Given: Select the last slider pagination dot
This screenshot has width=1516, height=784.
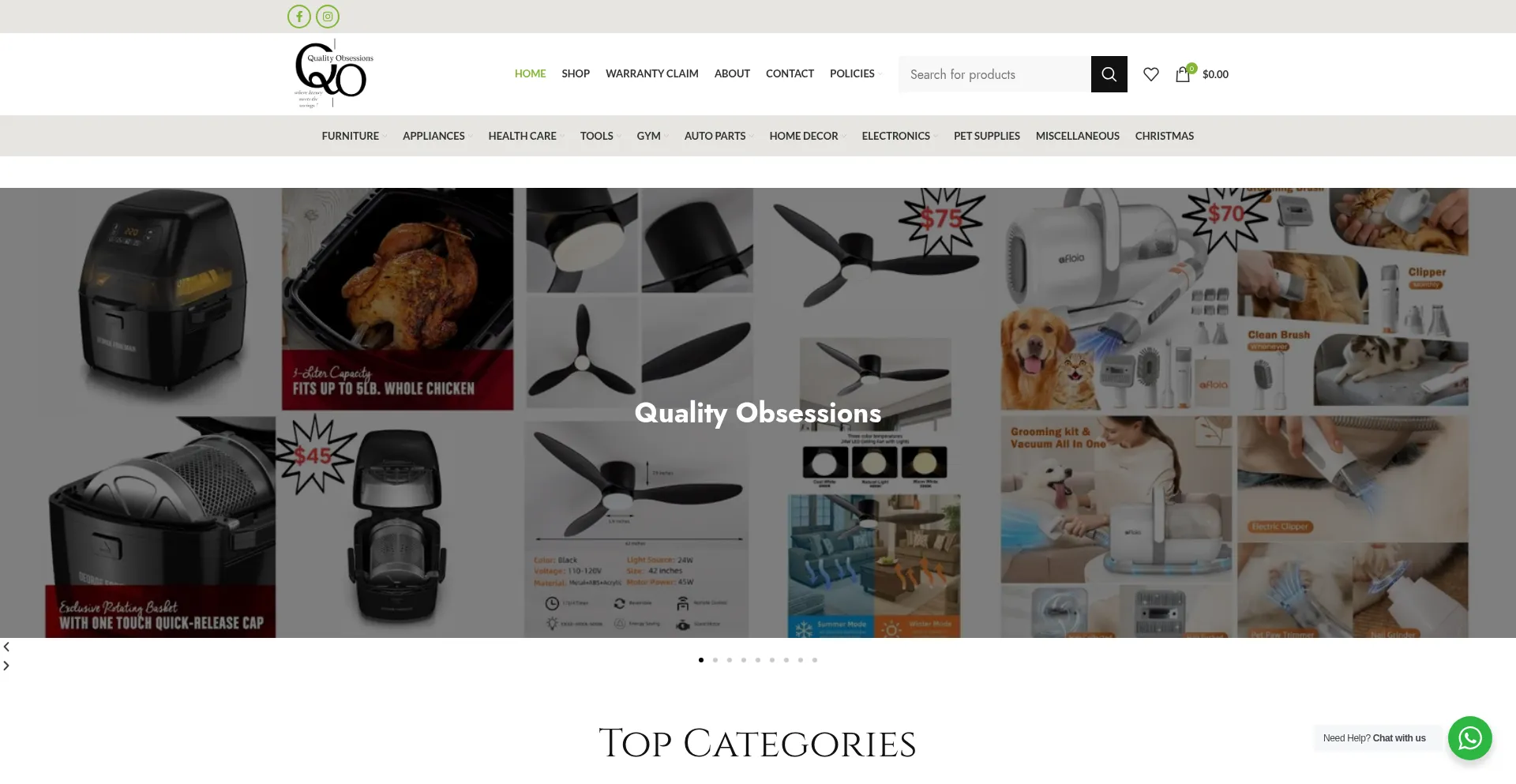Looking at the screenshot, I should pos(815,660).
